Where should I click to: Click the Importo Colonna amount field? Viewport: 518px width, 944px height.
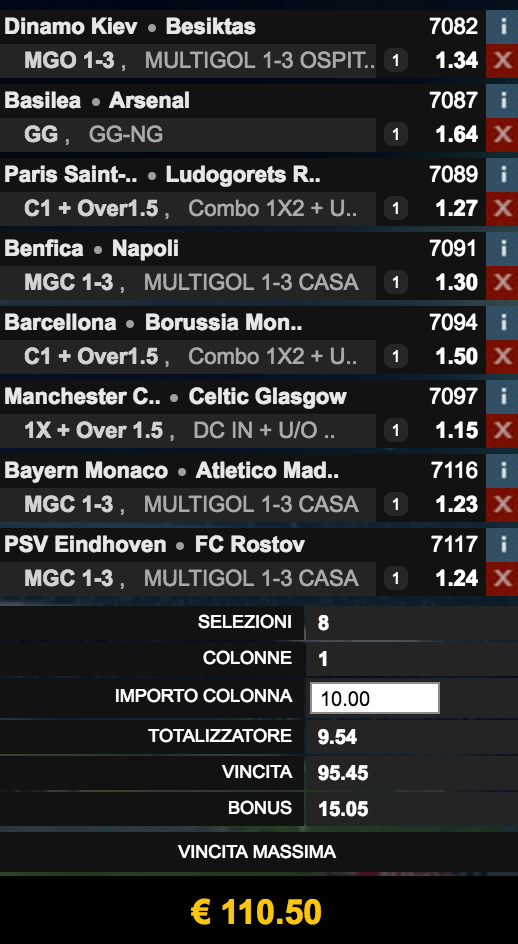(375, 698)
